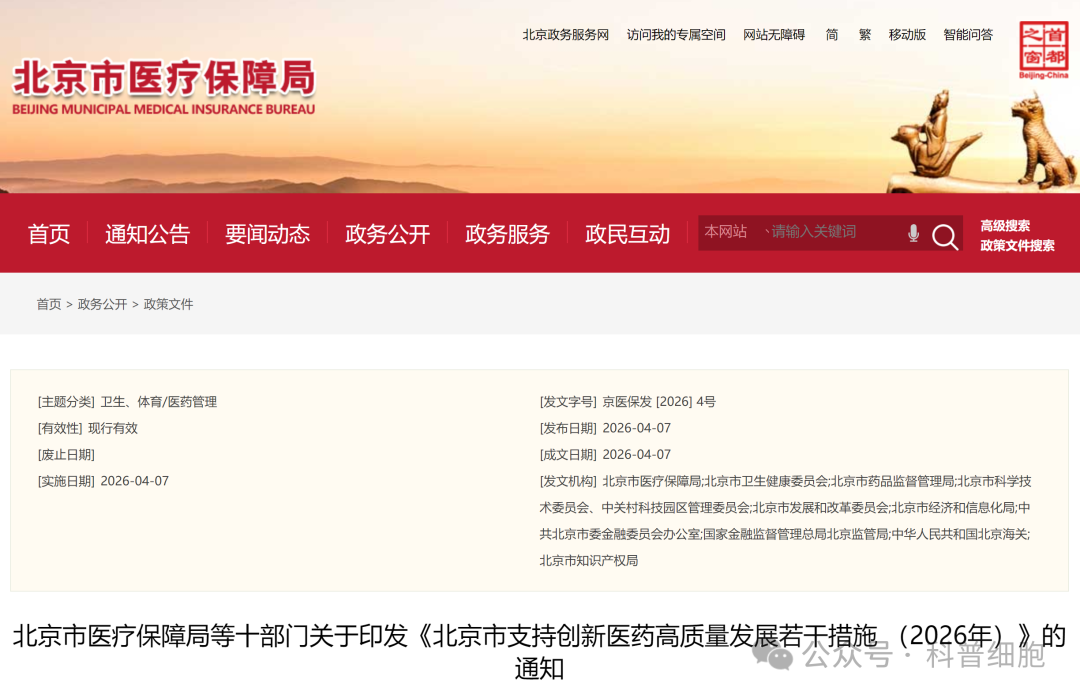The image size is (1080, 698).
Task: Open 政民互动 menu item
Action: pyautogui.click(x=627, y=234)
